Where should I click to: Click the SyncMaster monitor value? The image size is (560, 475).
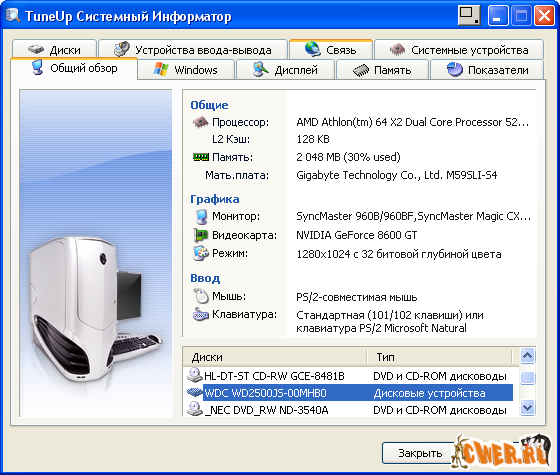414,216
